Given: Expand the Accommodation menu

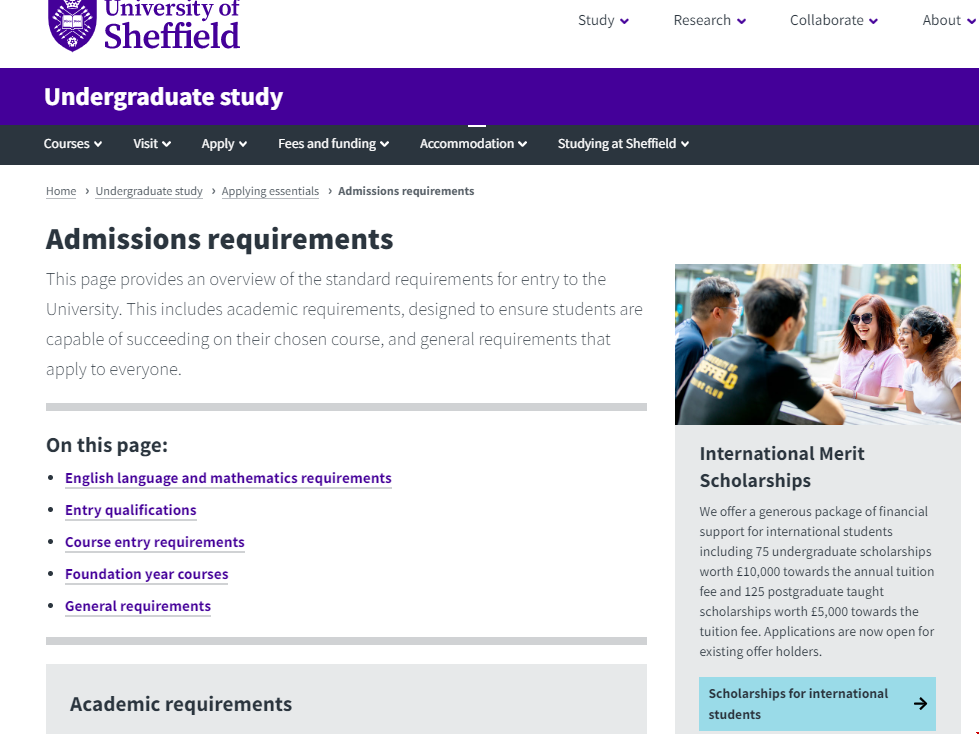Looking at the screenshot, I should (x=473, y=144).
